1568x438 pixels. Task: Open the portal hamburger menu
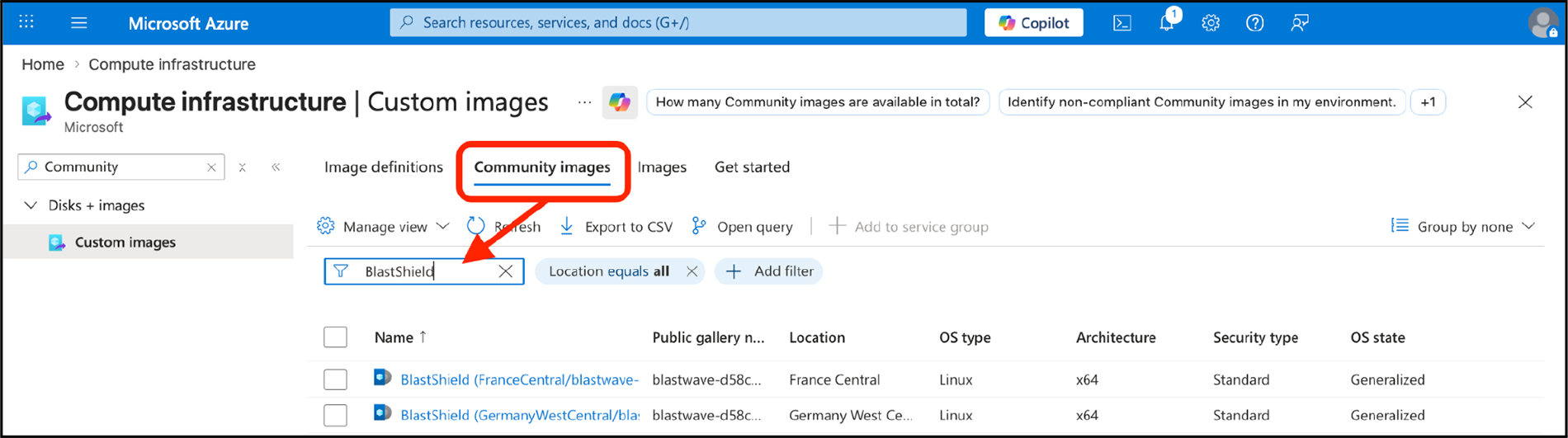(x=79, y=22)
